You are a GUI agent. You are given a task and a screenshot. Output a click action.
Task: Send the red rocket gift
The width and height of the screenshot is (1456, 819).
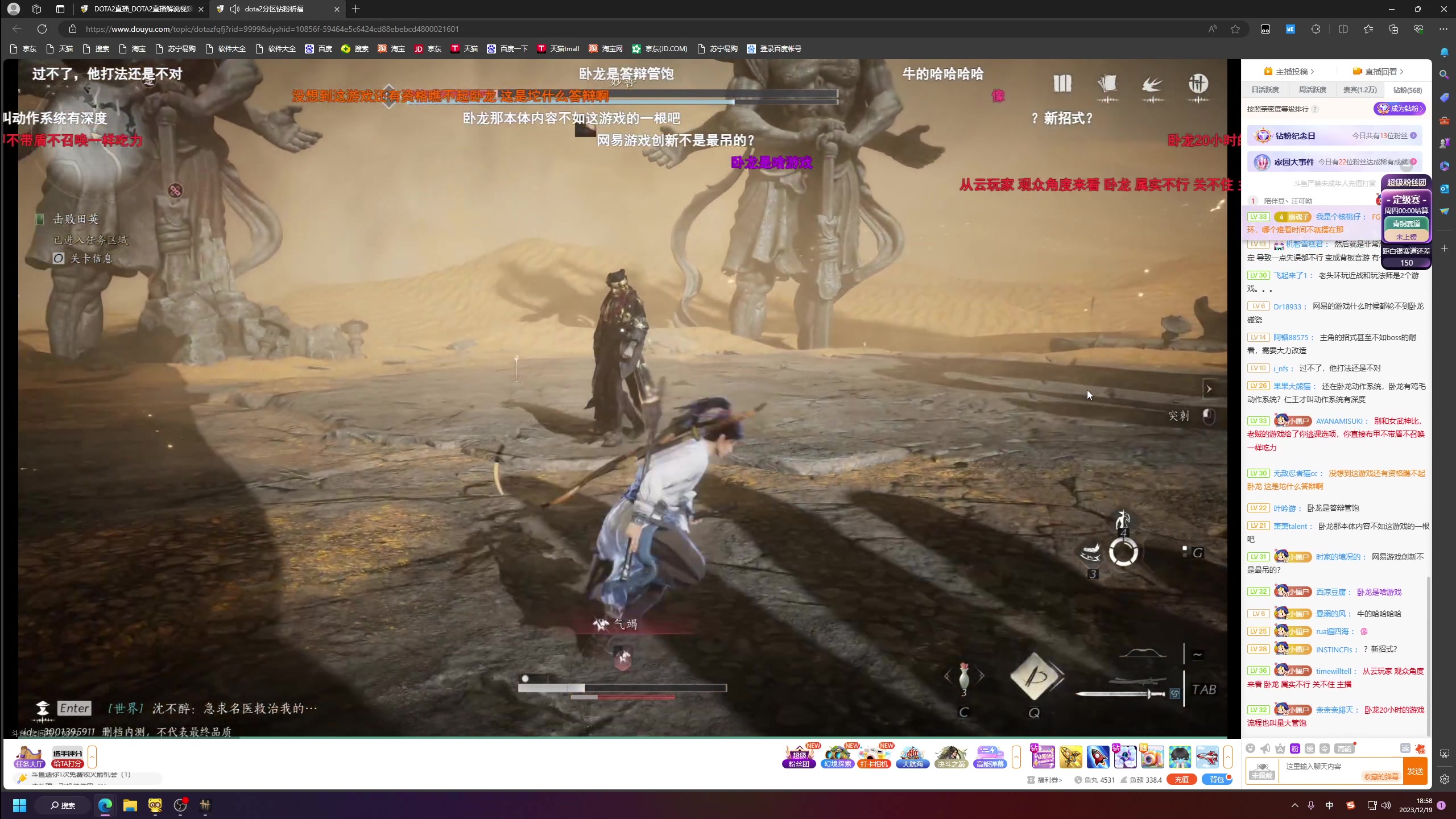coord(1098,757)
